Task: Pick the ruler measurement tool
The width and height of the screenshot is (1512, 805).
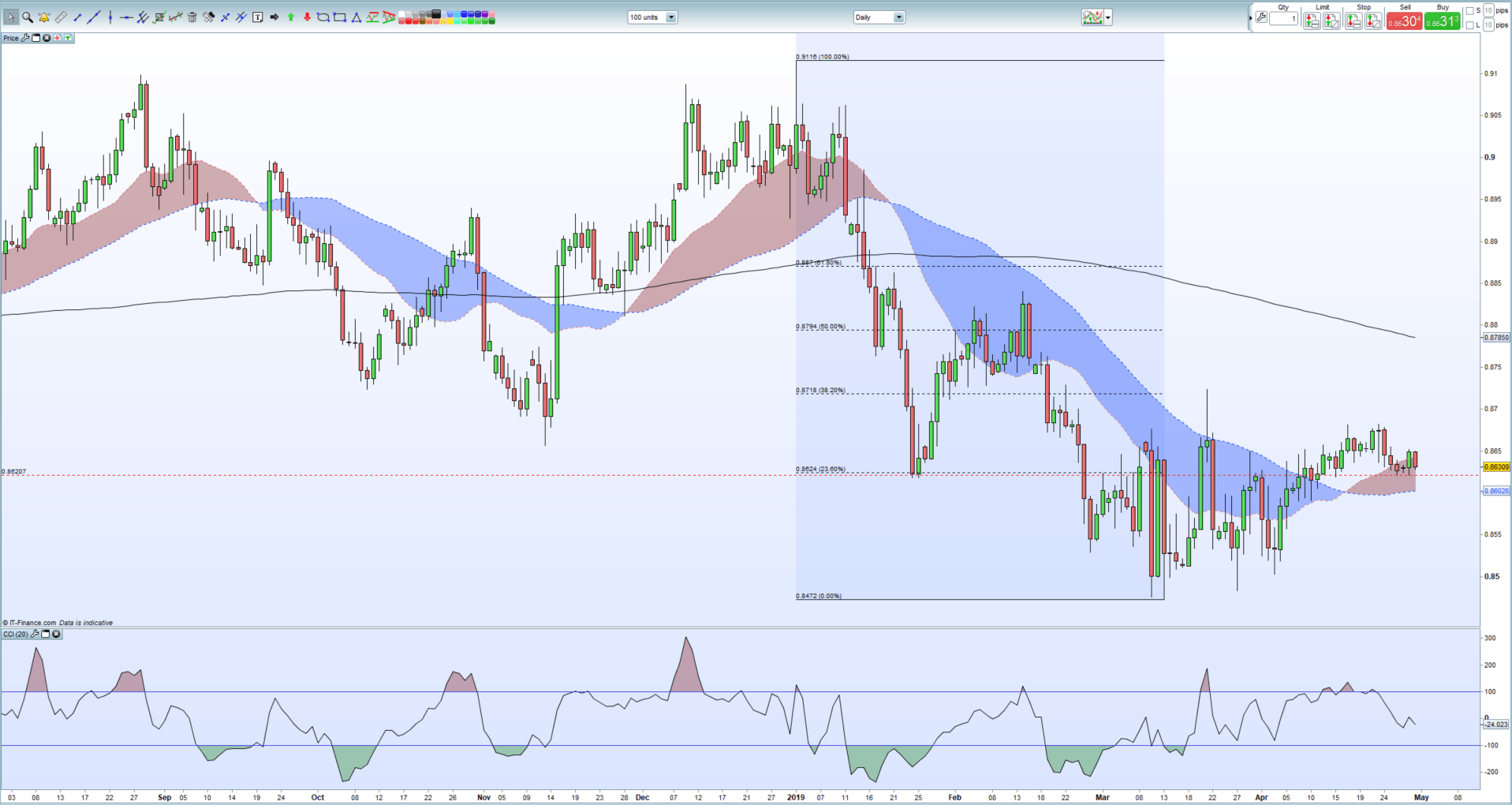Action: pyautogui.click(x=61, y=17)
